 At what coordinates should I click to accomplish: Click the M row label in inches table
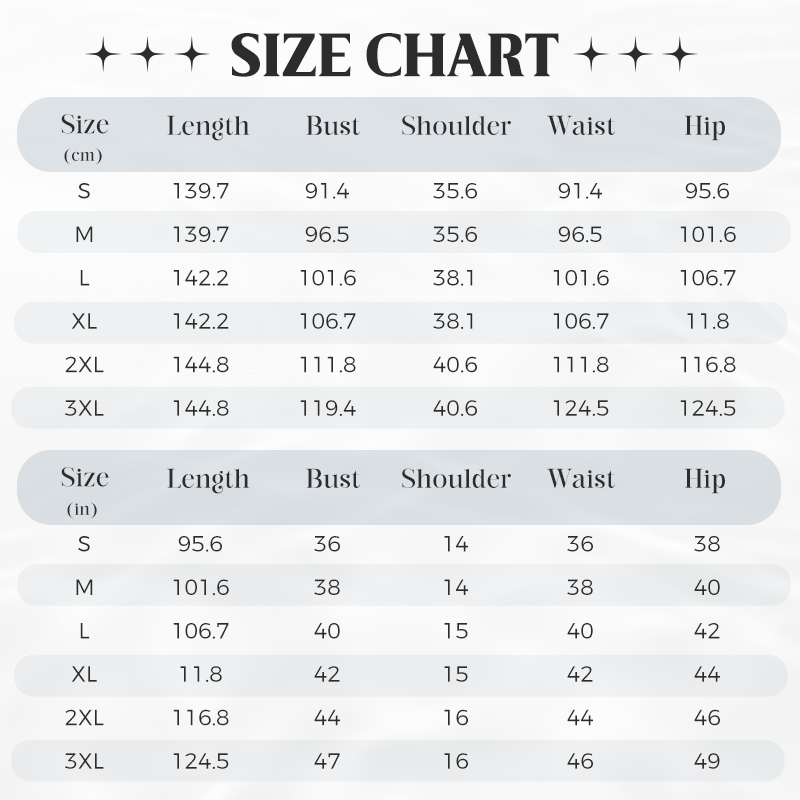[84, 588]
